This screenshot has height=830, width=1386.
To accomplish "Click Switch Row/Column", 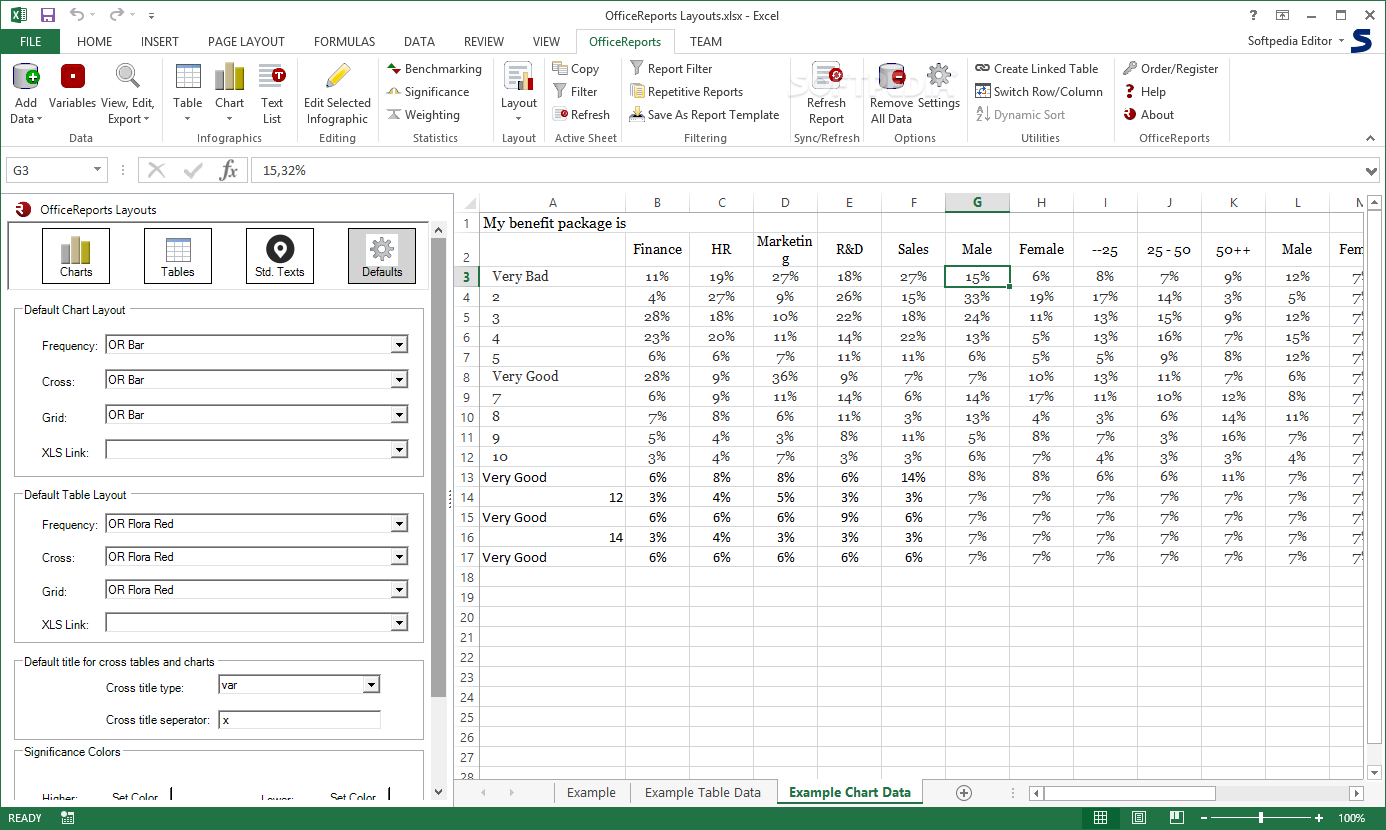I will click(x=1039, y=92).
